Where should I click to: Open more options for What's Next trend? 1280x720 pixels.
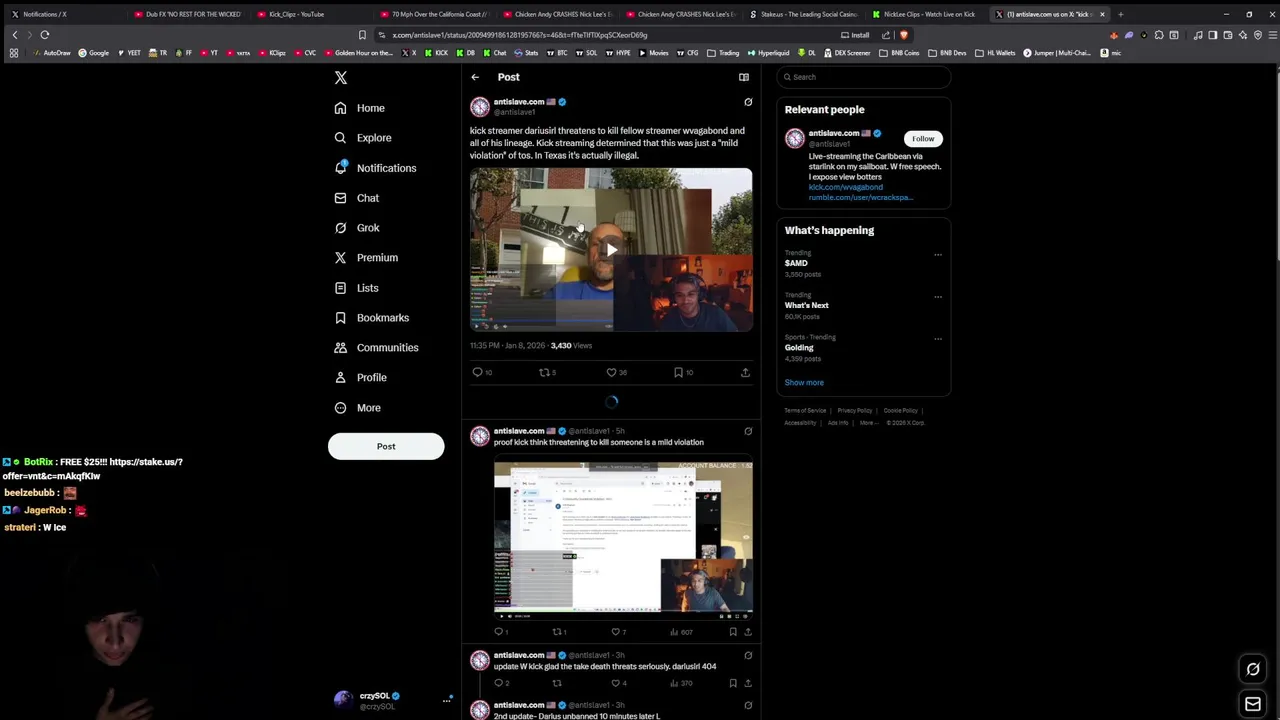point(938,297)
